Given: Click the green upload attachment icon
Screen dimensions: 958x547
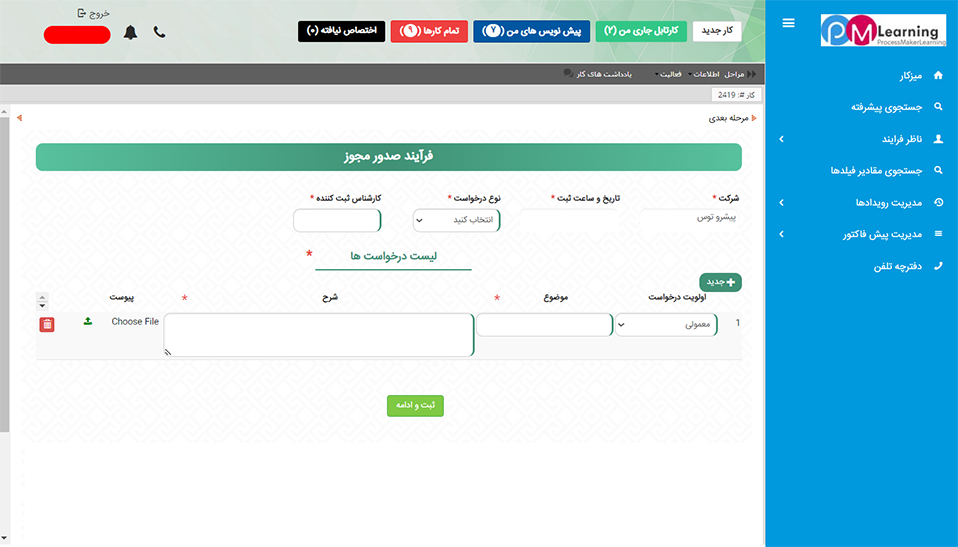Looking at the screenshot, I should (88, 321).
